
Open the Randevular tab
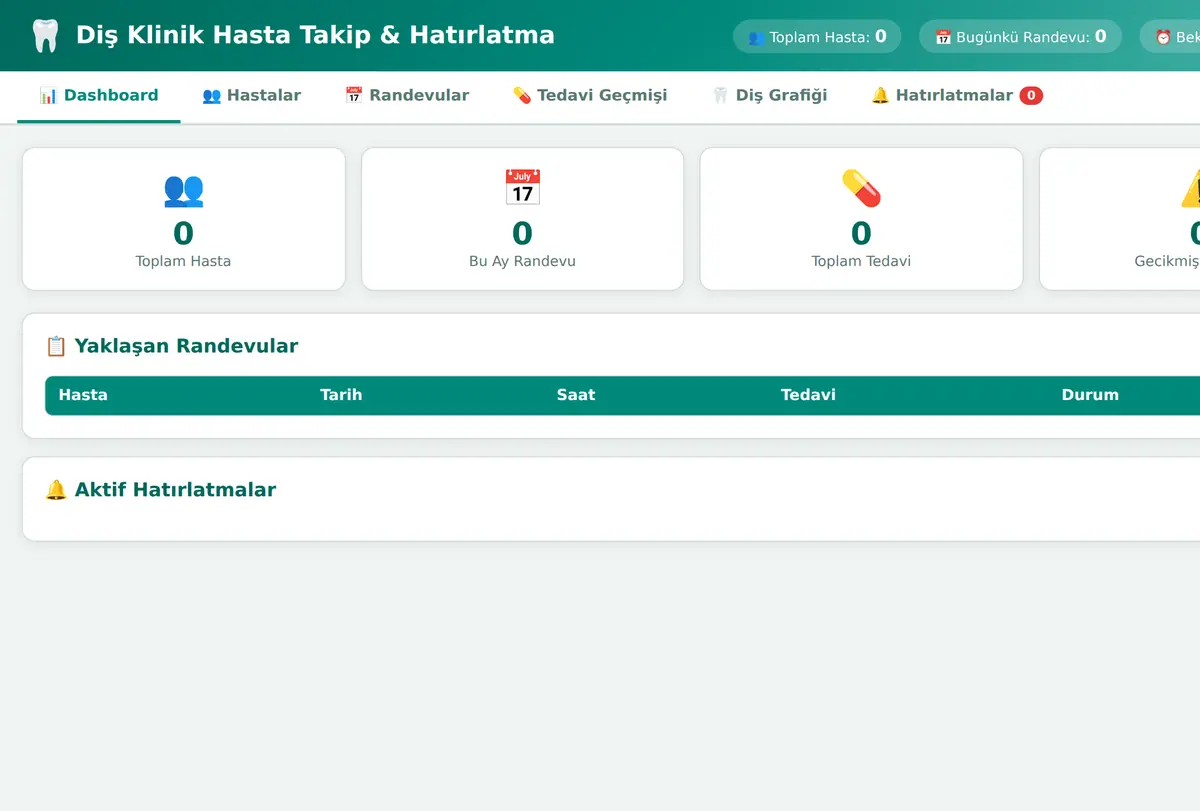(407, 96)
